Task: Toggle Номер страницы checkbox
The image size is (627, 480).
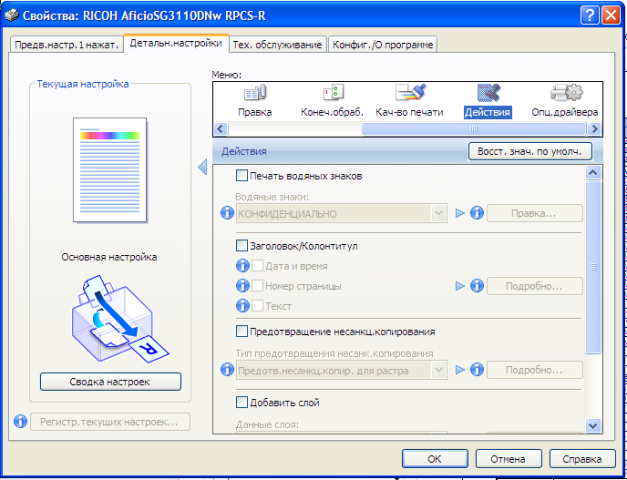Action: (x=257, y=286)
